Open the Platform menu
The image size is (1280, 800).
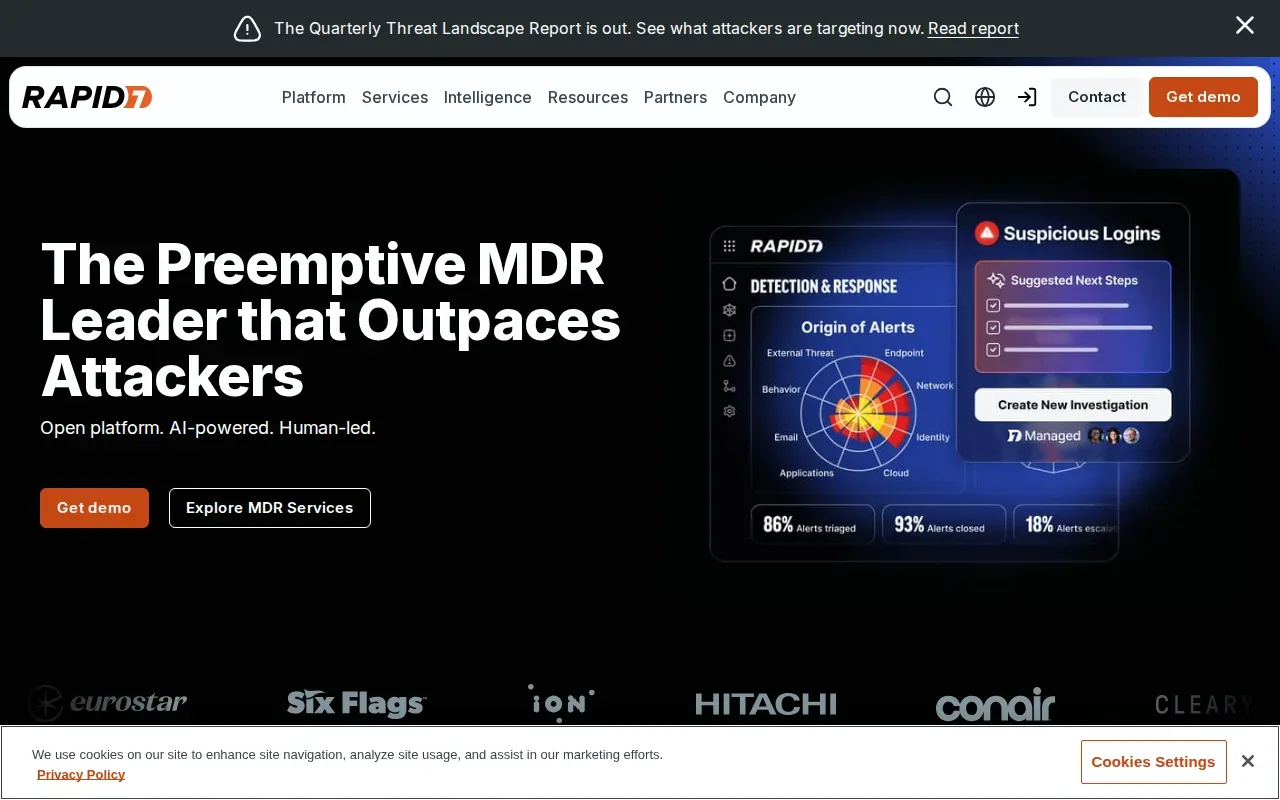314,97
